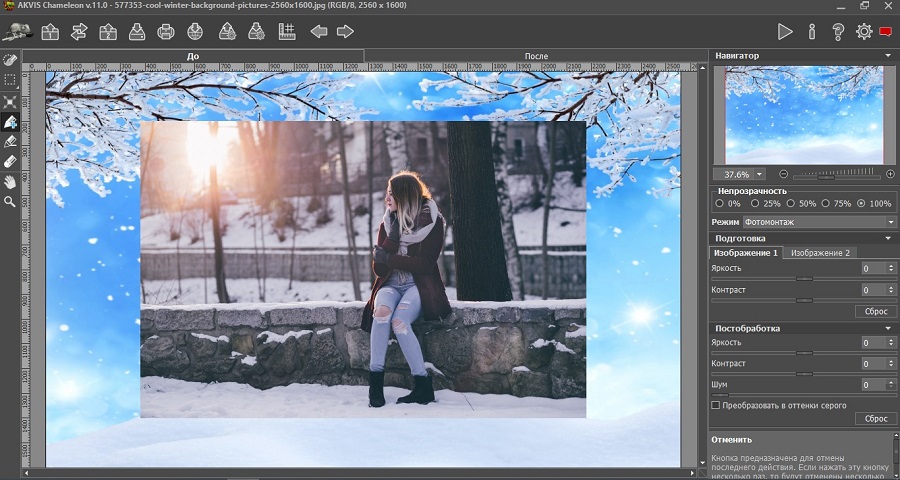Click Сброс button under Изображение 1
The width and height of the screenshot is (900, 480).
pos(875,311)
